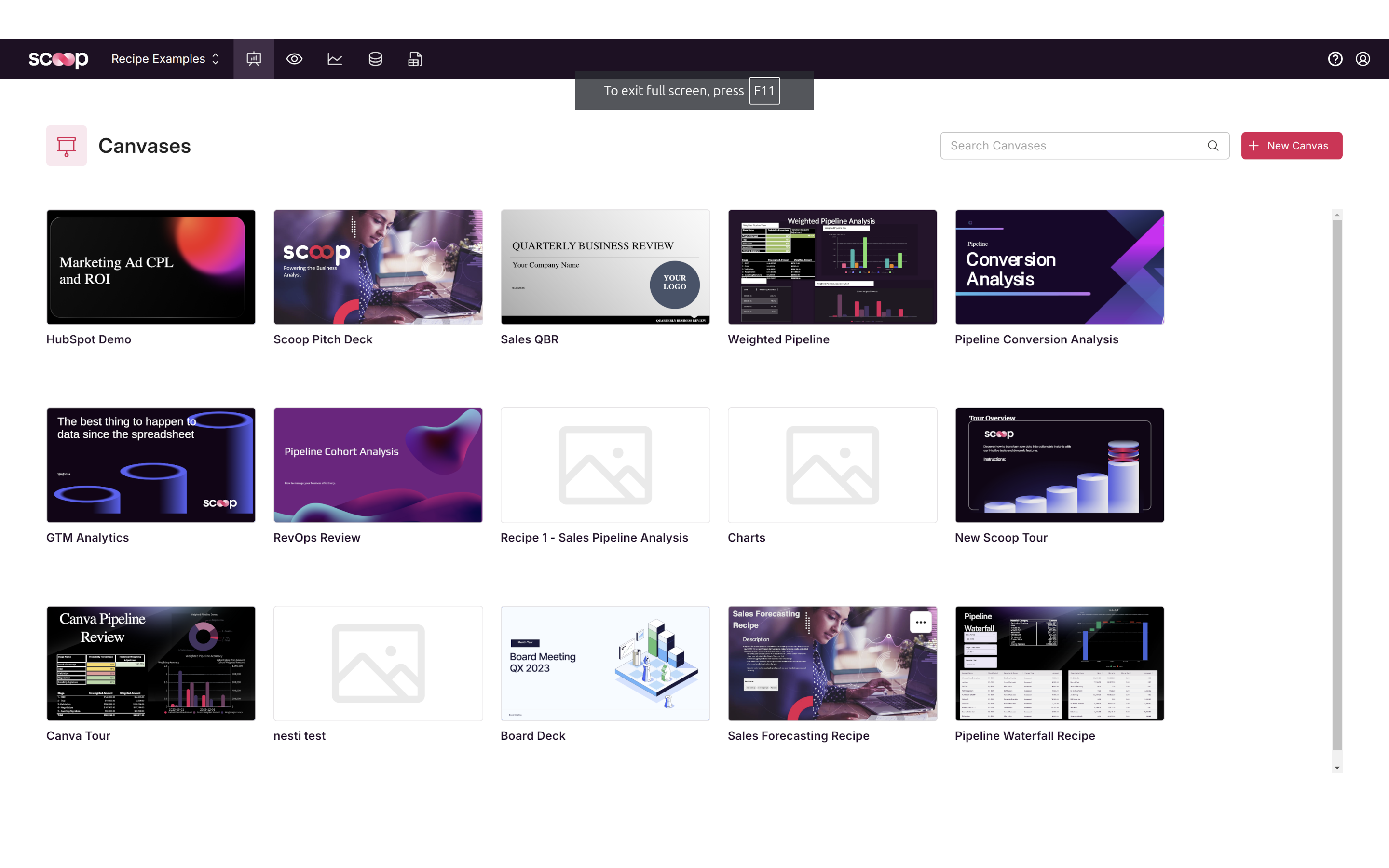The height and width of the screenshot is (868, 1389).
Task: Click the scrollbar down arrow
Action: click(1337, 768)
